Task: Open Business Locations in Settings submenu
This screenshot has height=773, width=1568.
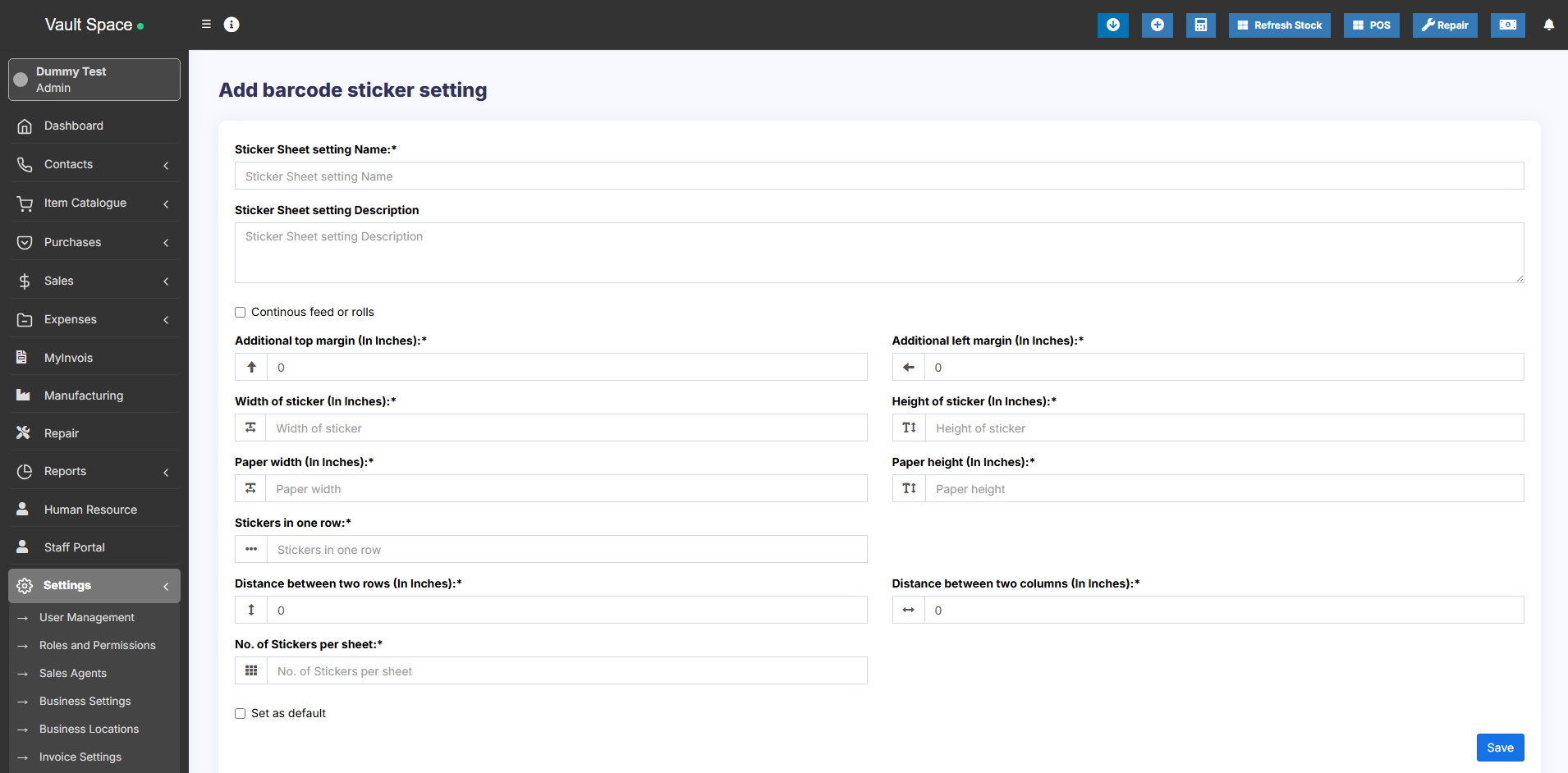Action: pos(89,730)
